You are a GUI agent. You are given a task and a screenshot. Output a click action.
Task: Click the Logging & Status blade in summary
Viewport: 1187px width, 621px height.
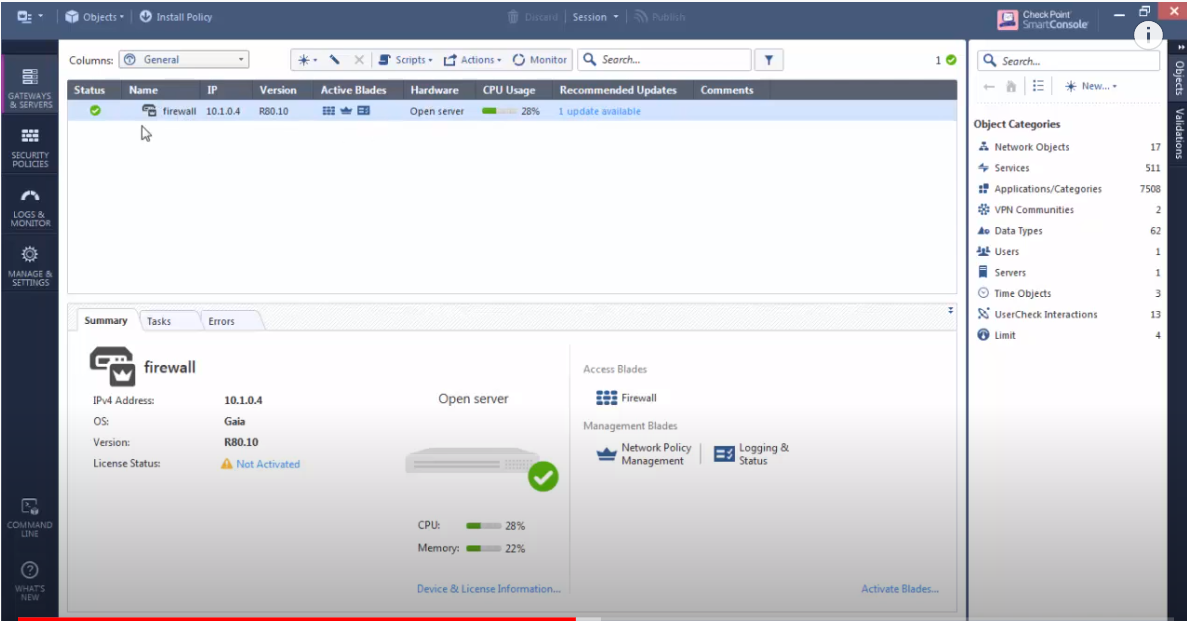click(x=751, y=454)
